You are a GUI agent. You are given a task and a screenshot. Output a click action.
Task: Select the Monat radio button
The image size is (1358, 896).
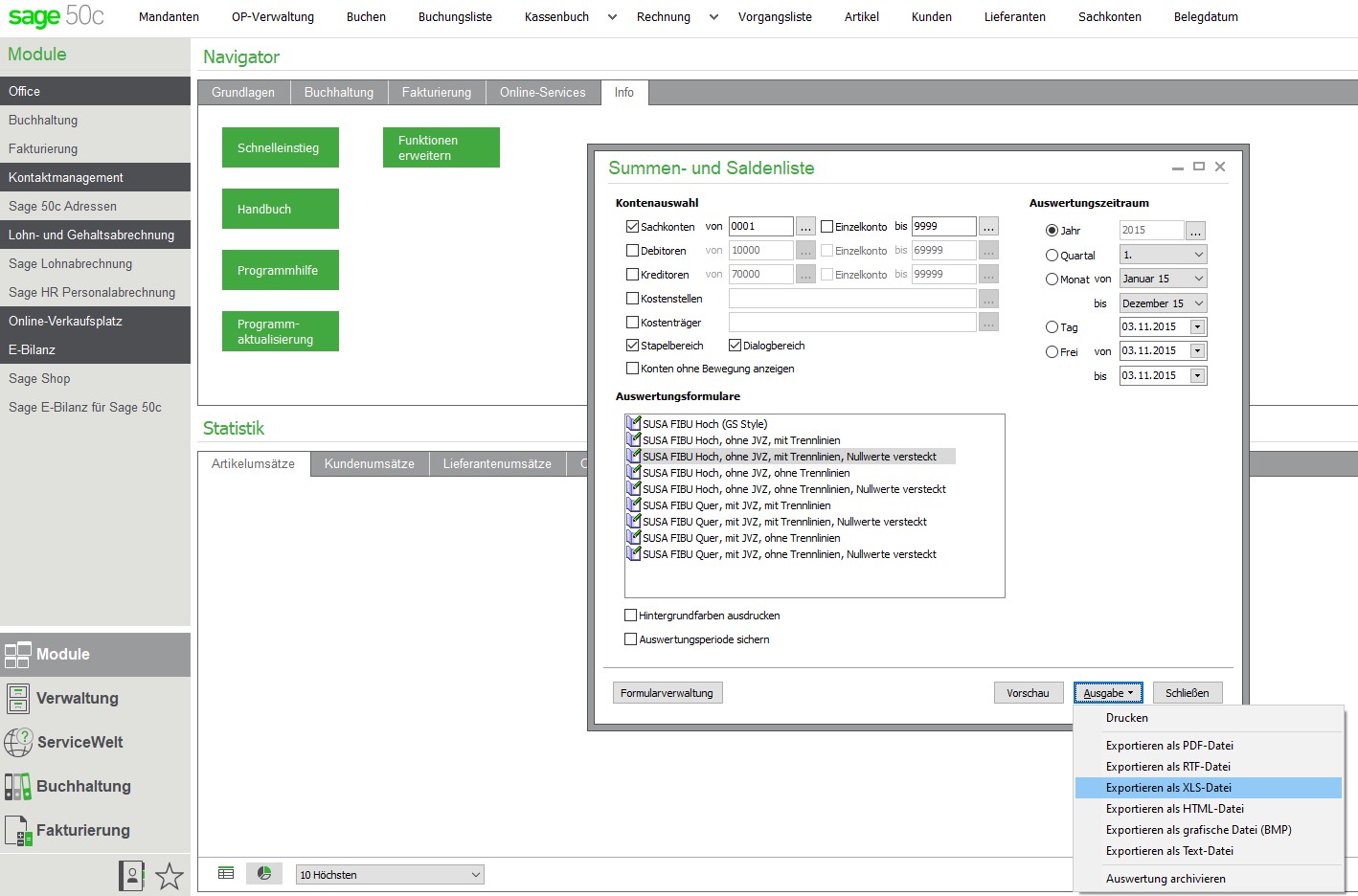coord(1052,280)
